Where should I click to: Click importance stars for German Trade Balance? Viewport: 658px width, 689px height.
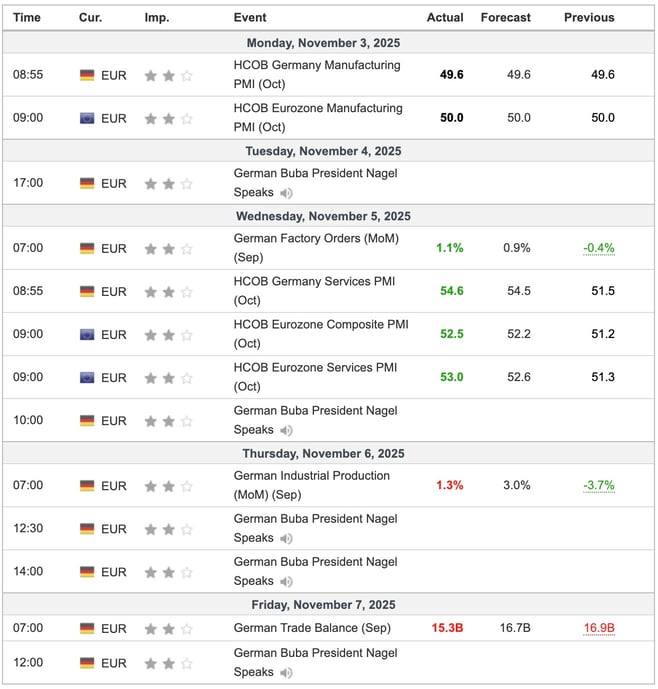point(168,629)
